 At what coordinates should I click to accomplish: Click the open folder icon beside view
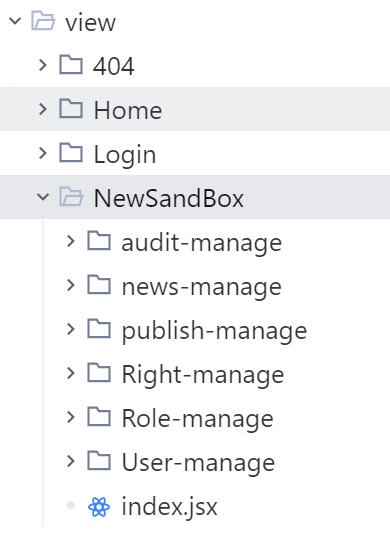[43, 21]
